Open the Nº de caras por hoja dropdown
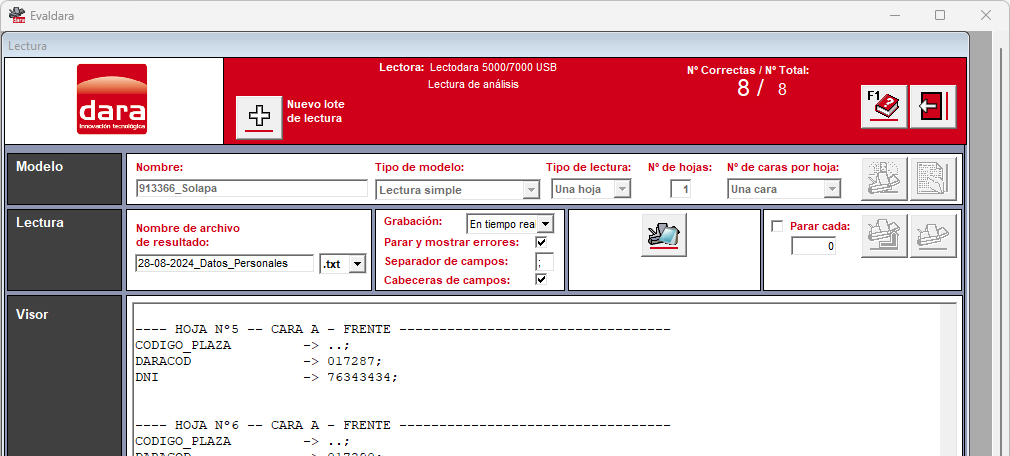This screenshot has width=1010, height=456. tap(784, 189)
